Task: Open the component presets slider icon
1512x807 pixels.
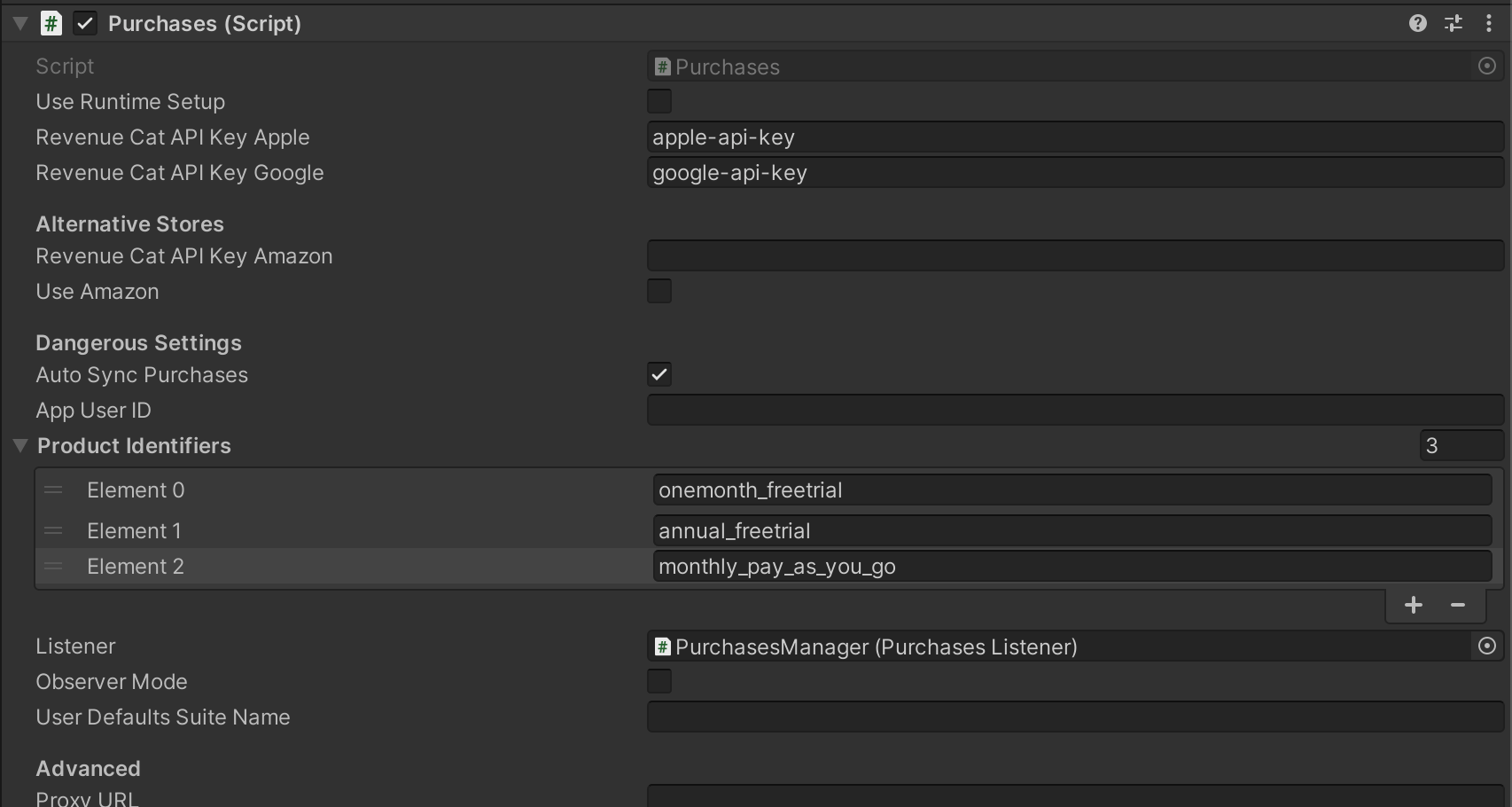Action: tap(1454, 24)
